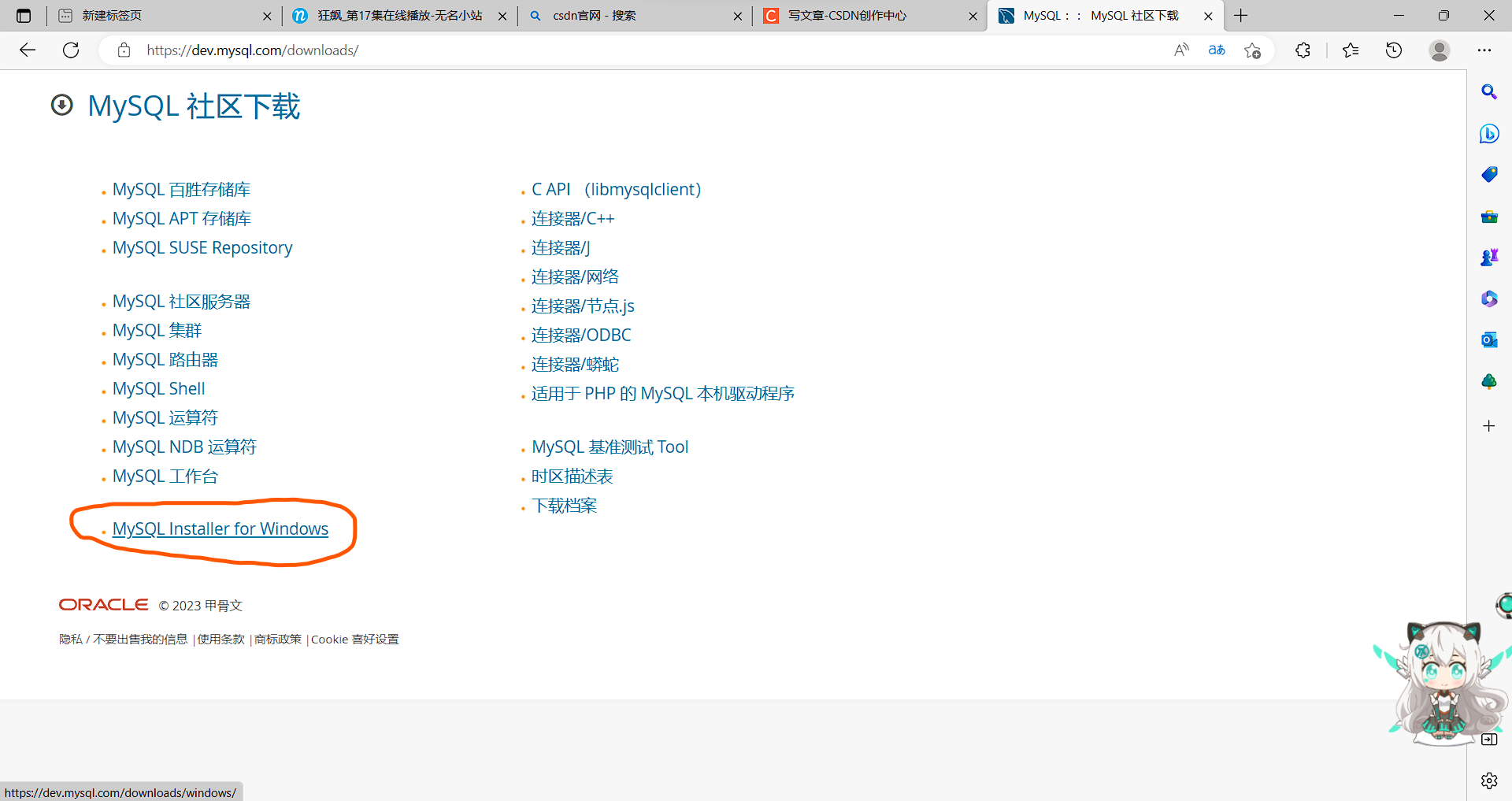
Task: Open the browser extensions puzzle icon
Action: (1303, 50)
